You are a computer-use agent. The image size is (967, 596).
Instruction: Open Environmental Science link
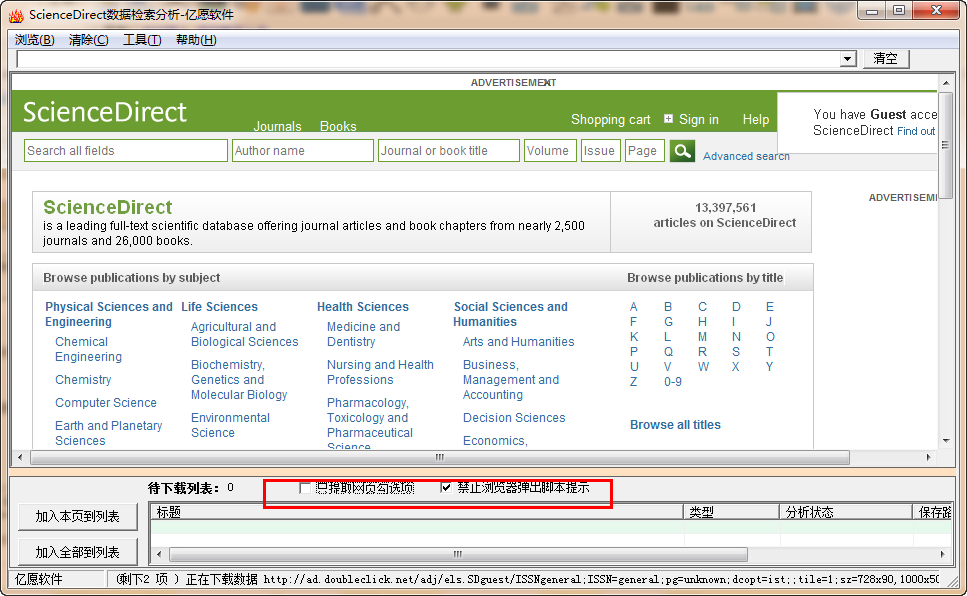tap(230, 425)
